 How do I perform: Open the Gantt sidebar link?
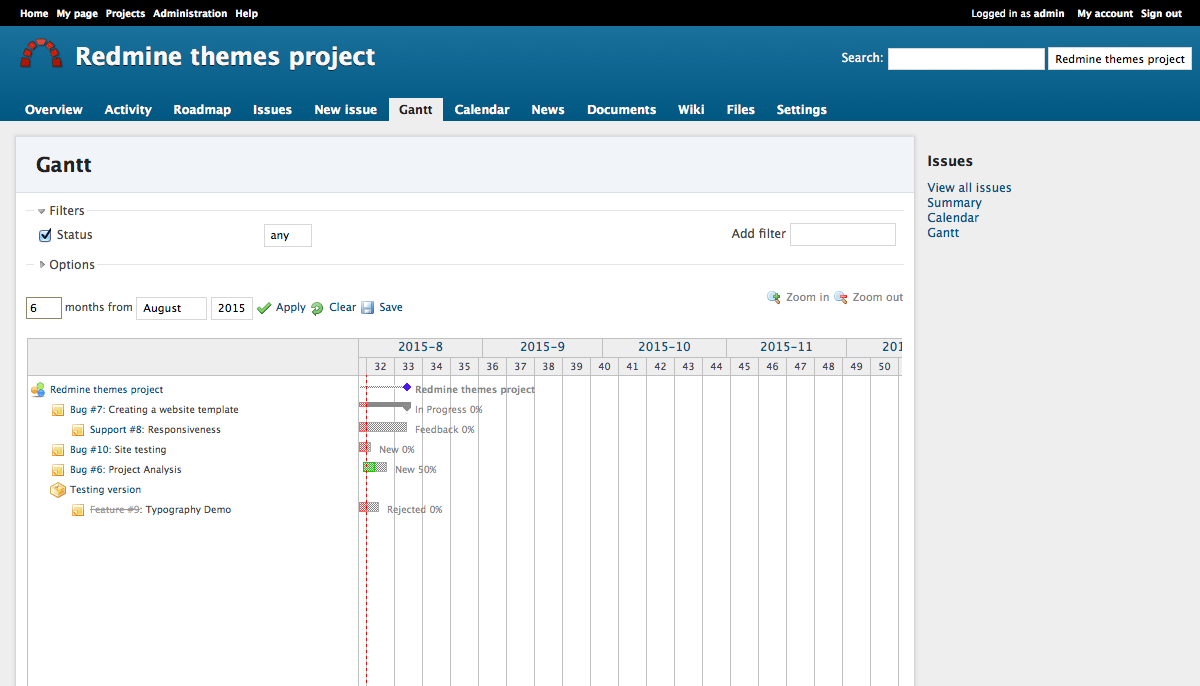click(943, 233)
